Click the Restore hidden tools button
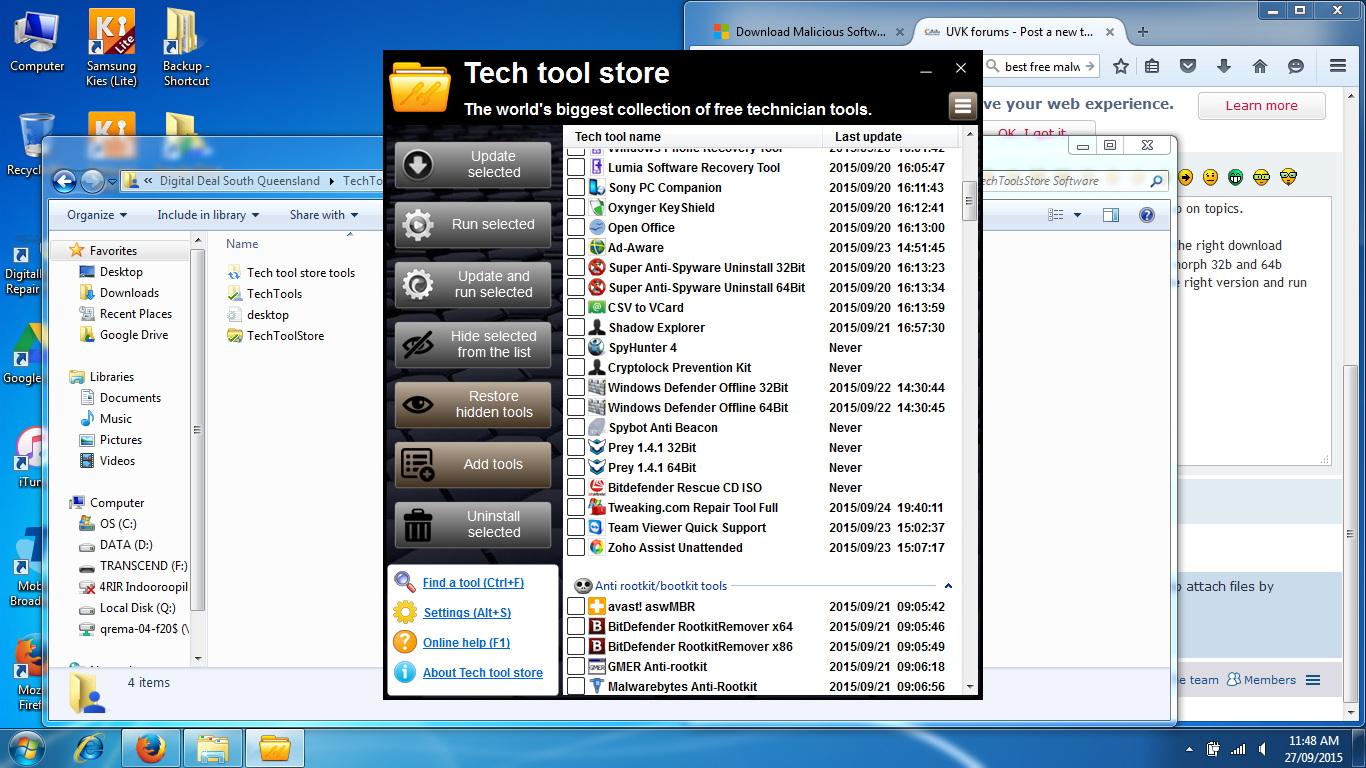Screen dimensions: 1366x768 473,405
